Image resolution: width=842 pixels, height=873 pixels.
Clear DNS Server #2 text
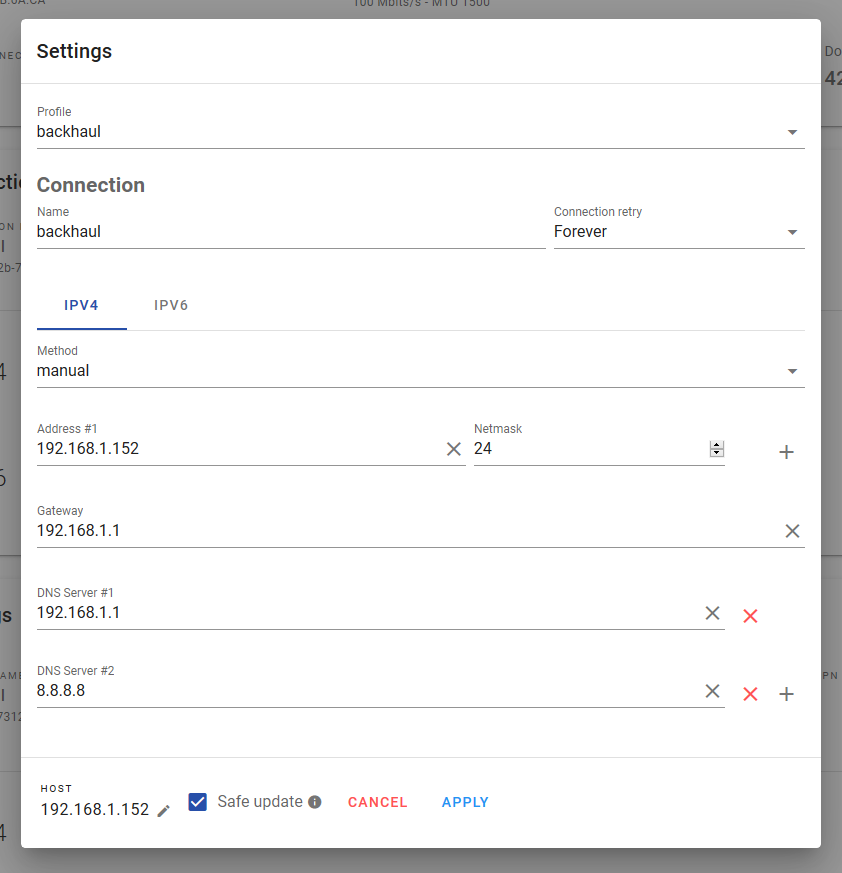(x=712, y=691)
